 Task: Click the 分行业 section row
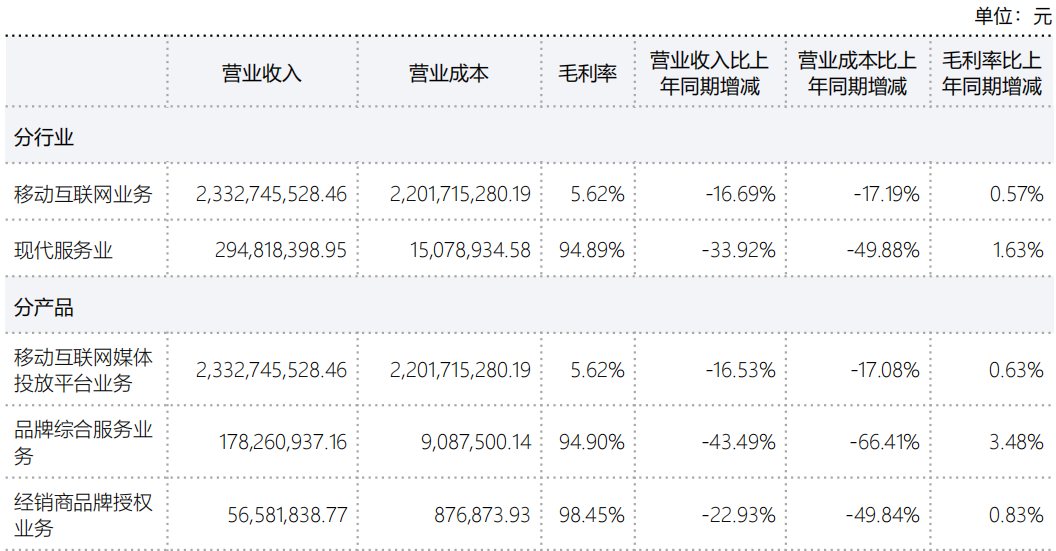pos(45,137)
